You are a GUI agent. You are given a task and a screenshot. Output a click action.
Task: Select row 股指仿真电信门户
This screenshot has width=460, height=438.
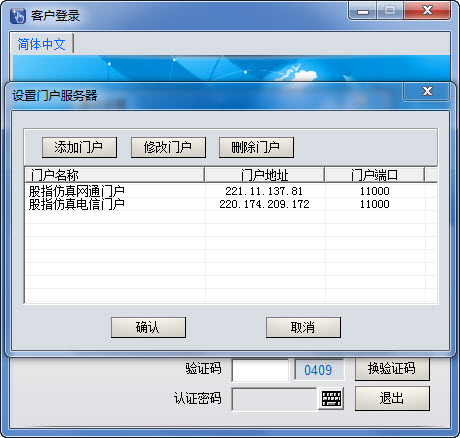point(231,204)
